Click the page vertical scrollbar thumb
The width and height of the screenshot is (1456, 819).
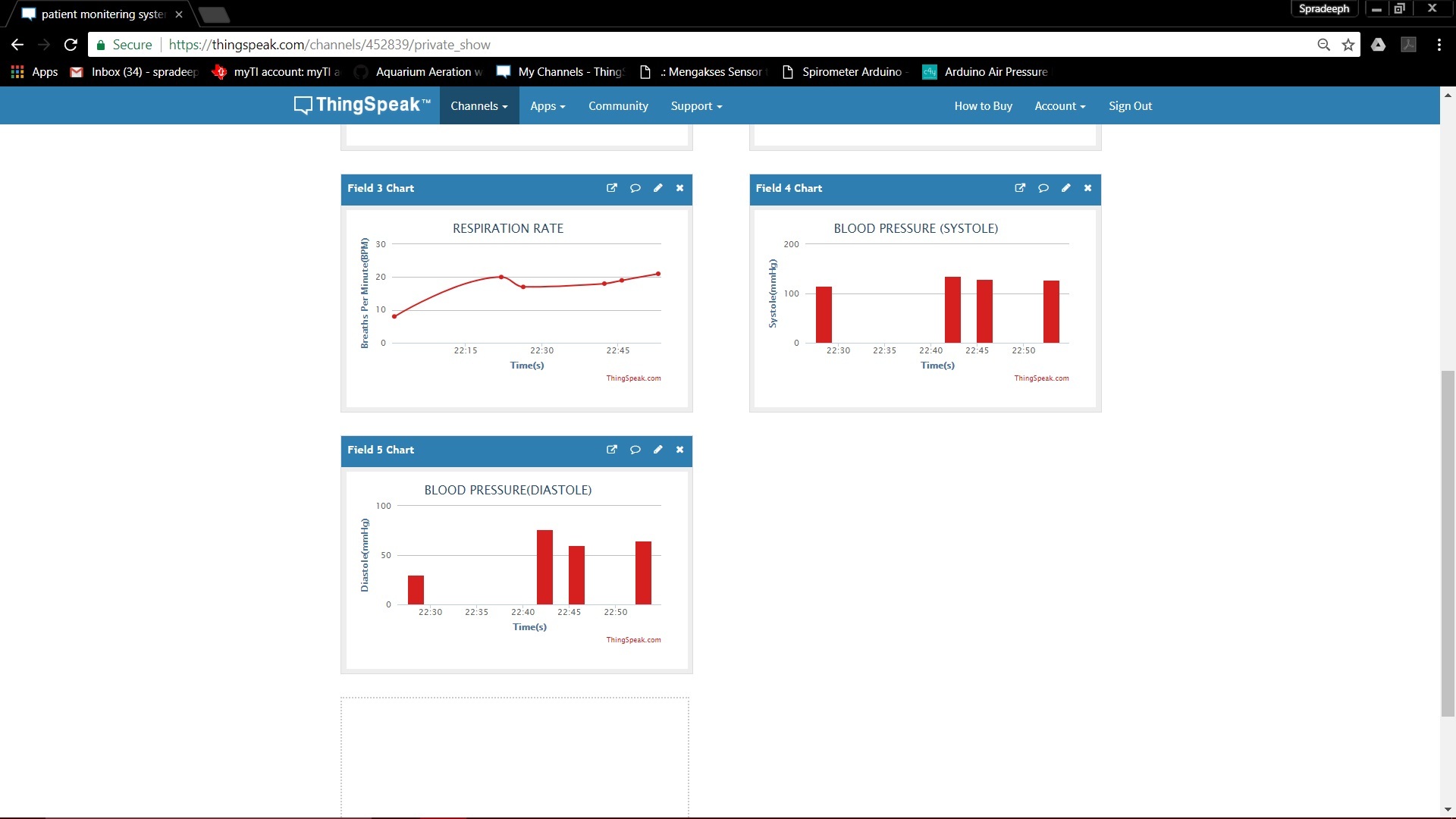1448,543
